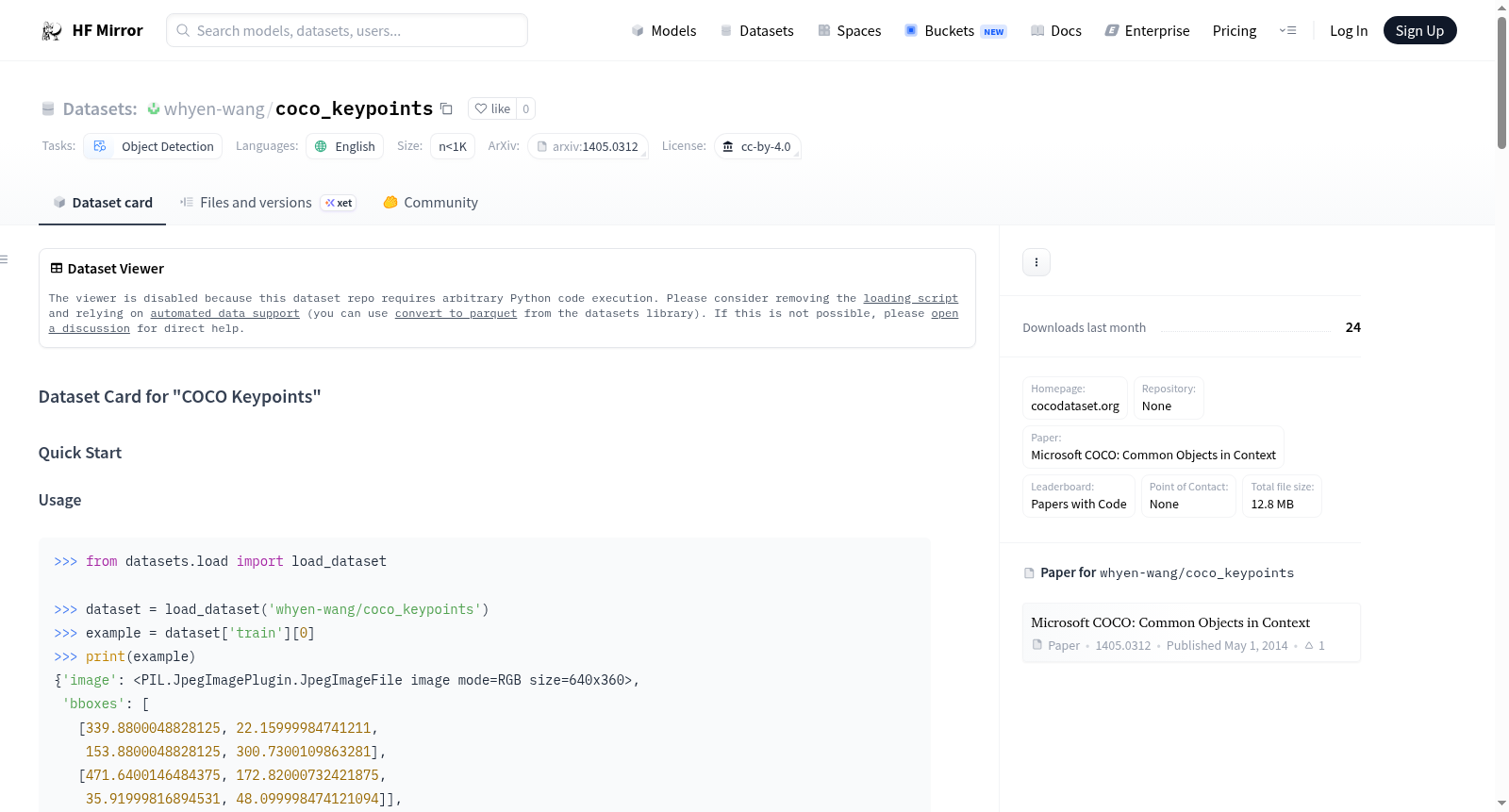The image size is (1509, 812).
Task: Click the document icon beside Paper for heading
Action: tap(1029, 573)
